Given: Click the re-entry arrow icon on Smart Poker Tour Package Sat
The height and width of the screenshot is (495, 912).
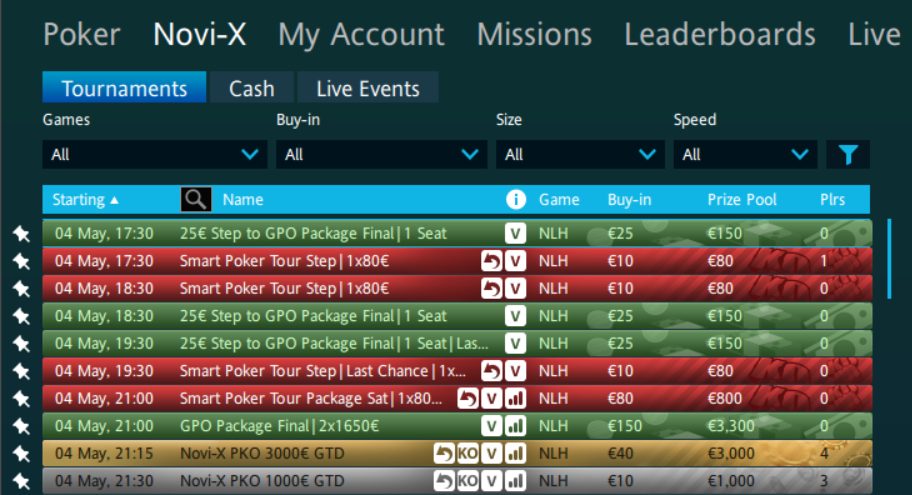Looking at the screenshot, I should tap(468, 398).
